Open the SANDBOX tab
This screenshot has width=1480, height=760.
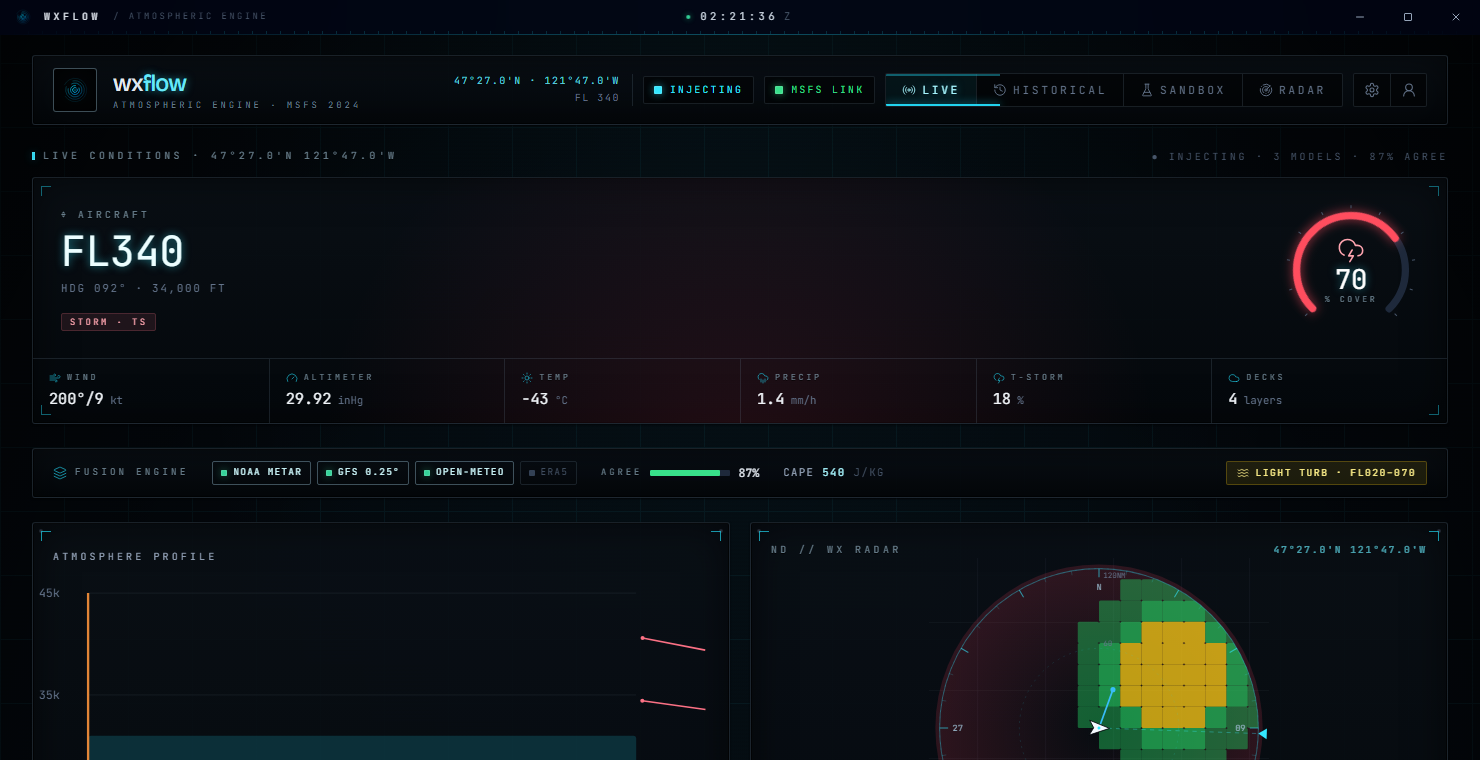(x=1183, y=90)
